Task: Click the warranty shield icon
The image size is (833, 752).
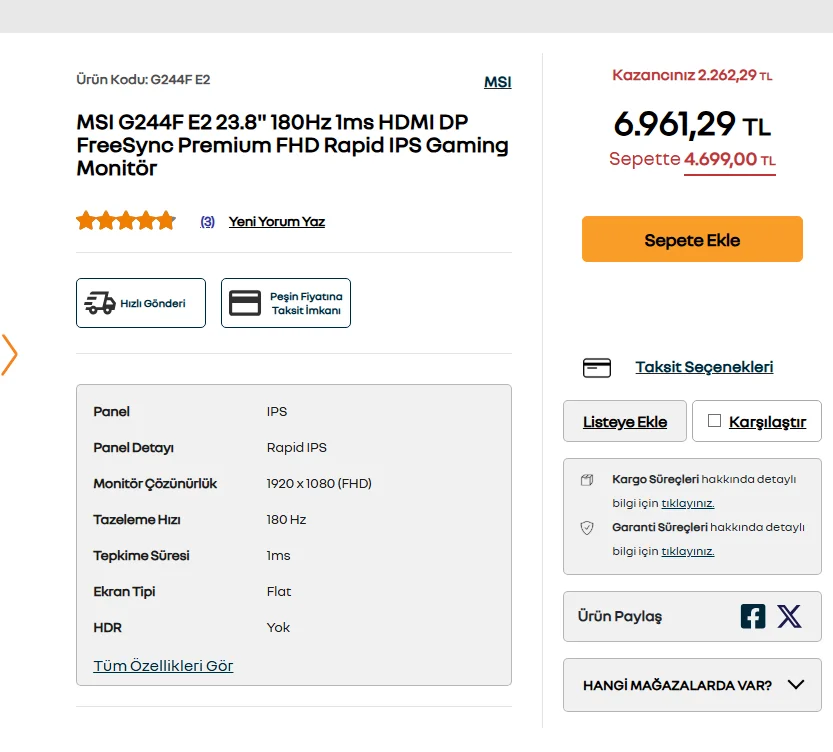Action: coord(587,527)
